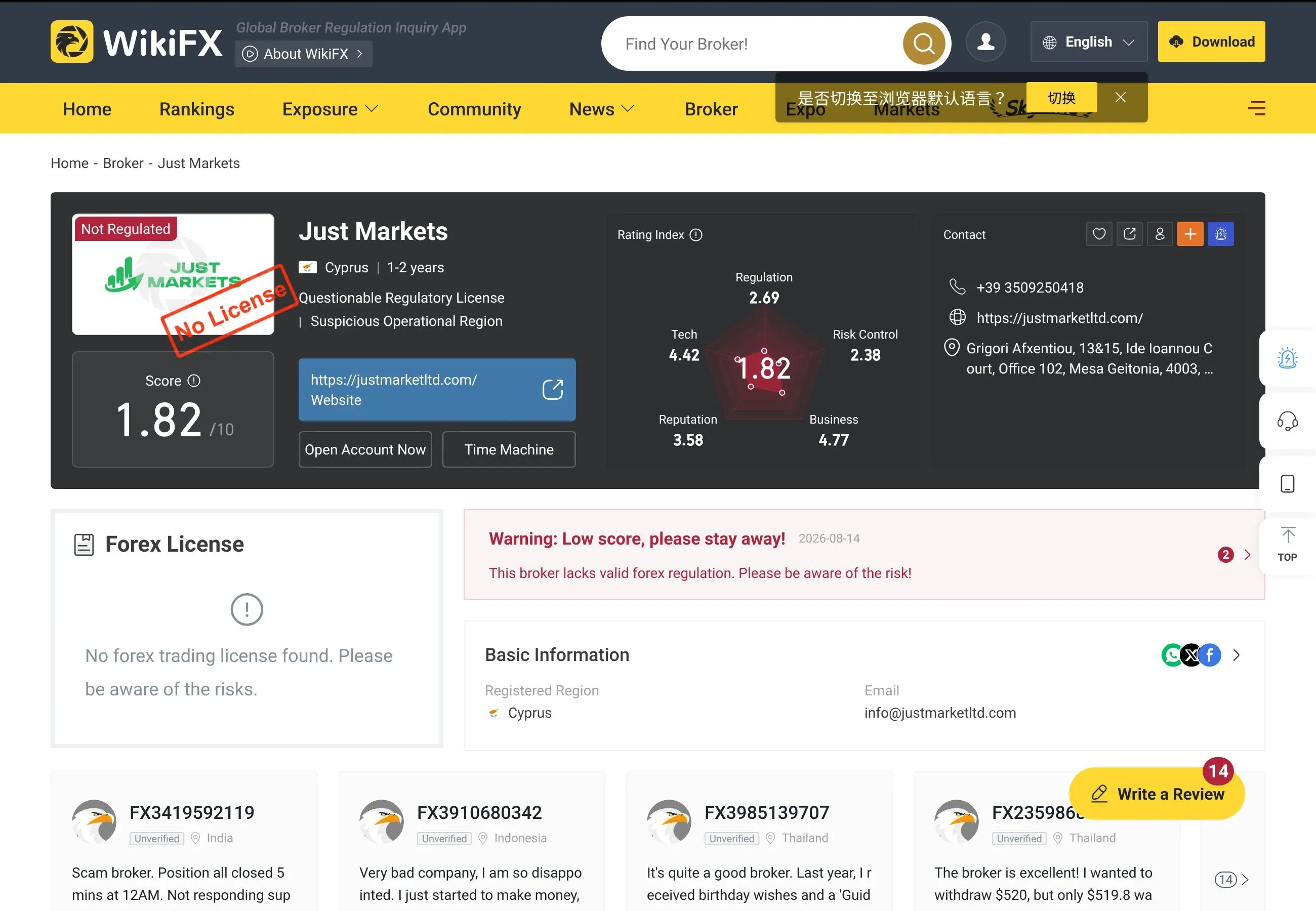Viewport: 1316px width, 911px height.
Task: Open the hamburger menu icon
Action: pos(1257,108)
